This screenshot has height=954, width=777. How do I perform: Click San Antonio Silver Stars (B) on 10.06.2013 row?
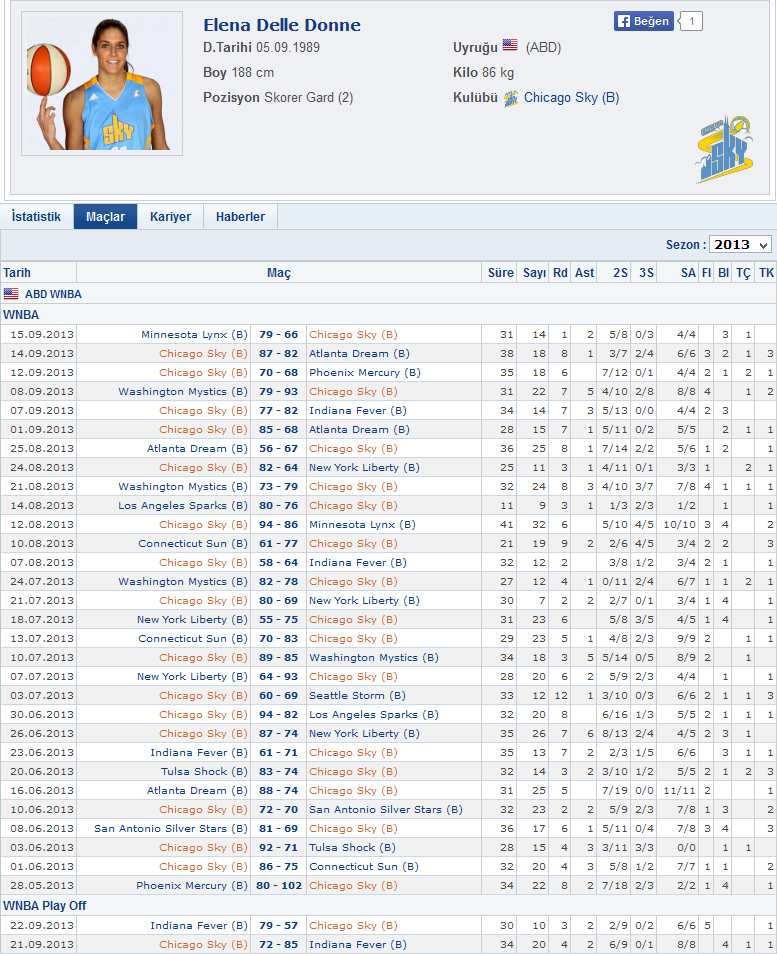[386, 809]
